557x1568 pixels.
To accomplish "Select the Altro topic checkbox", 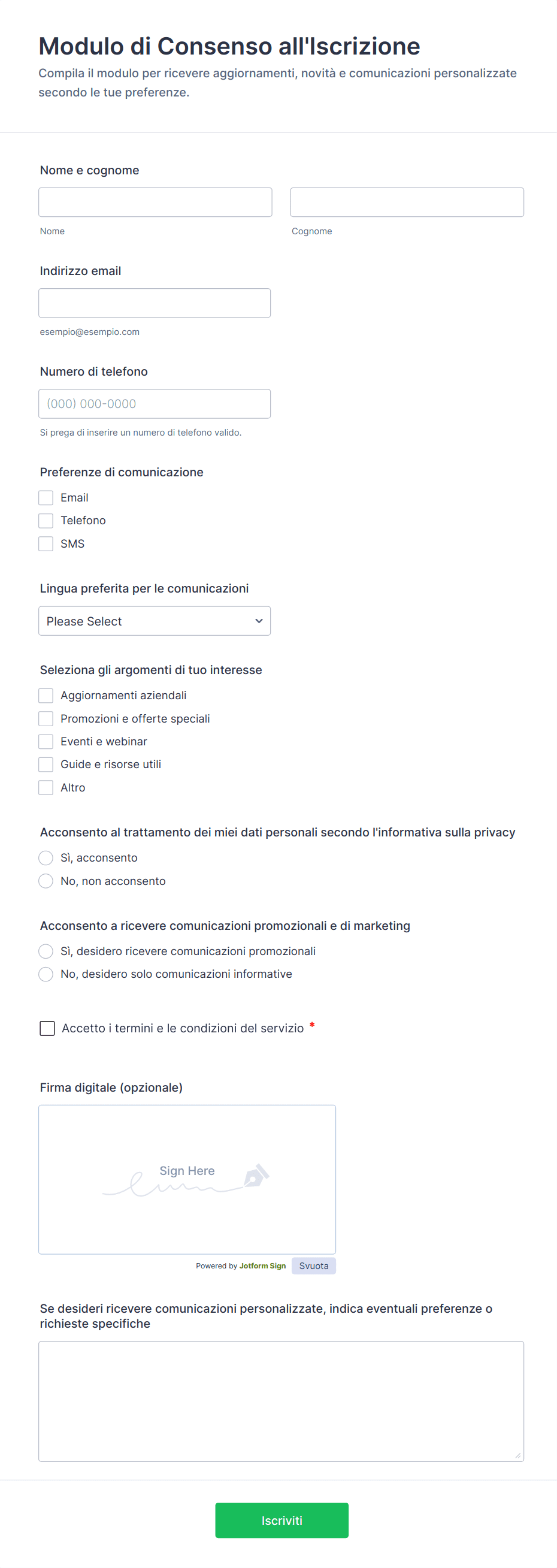I will pos(46,788).
